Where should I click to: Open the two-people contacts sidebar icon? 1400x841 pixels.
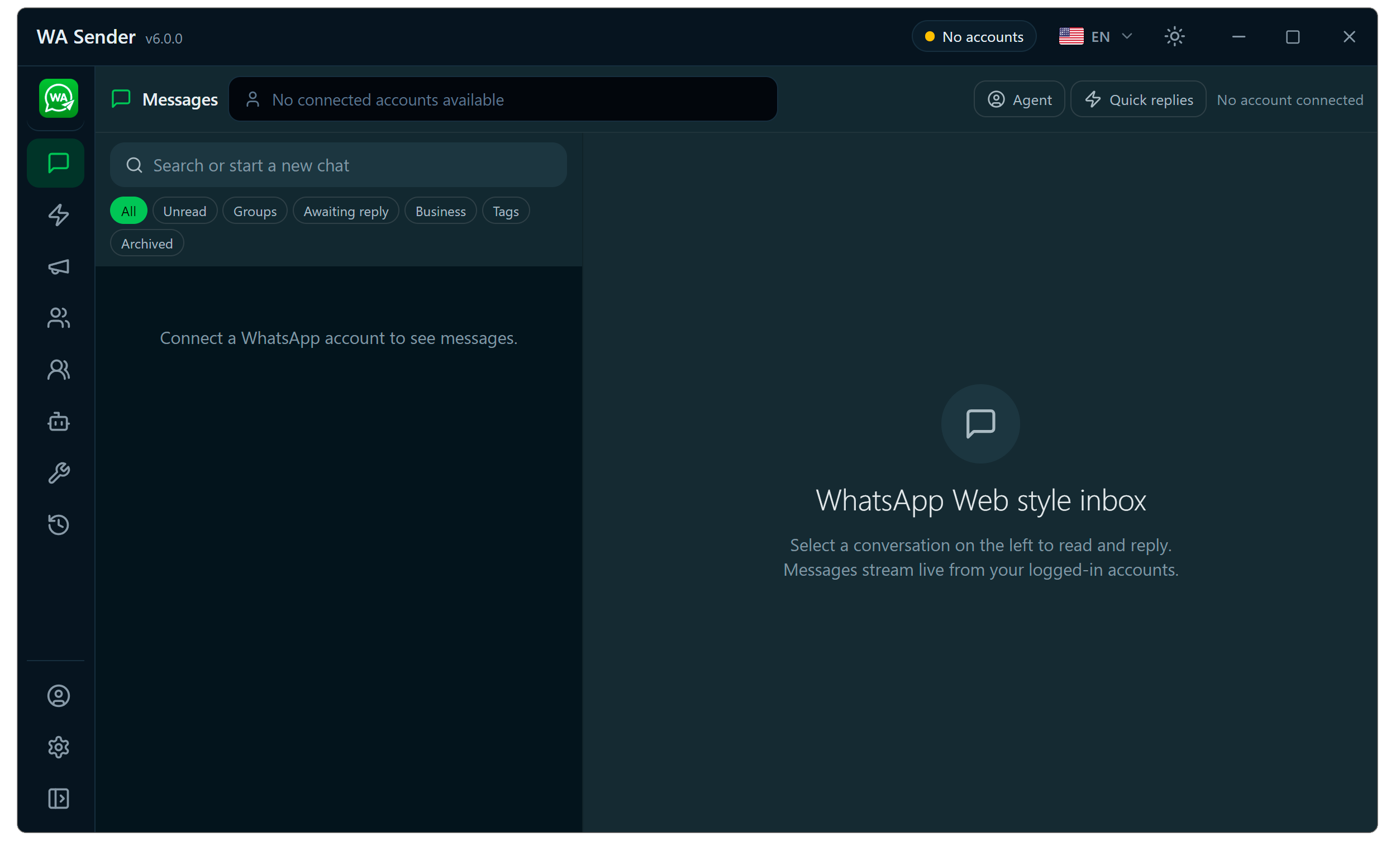coord(59,370)
